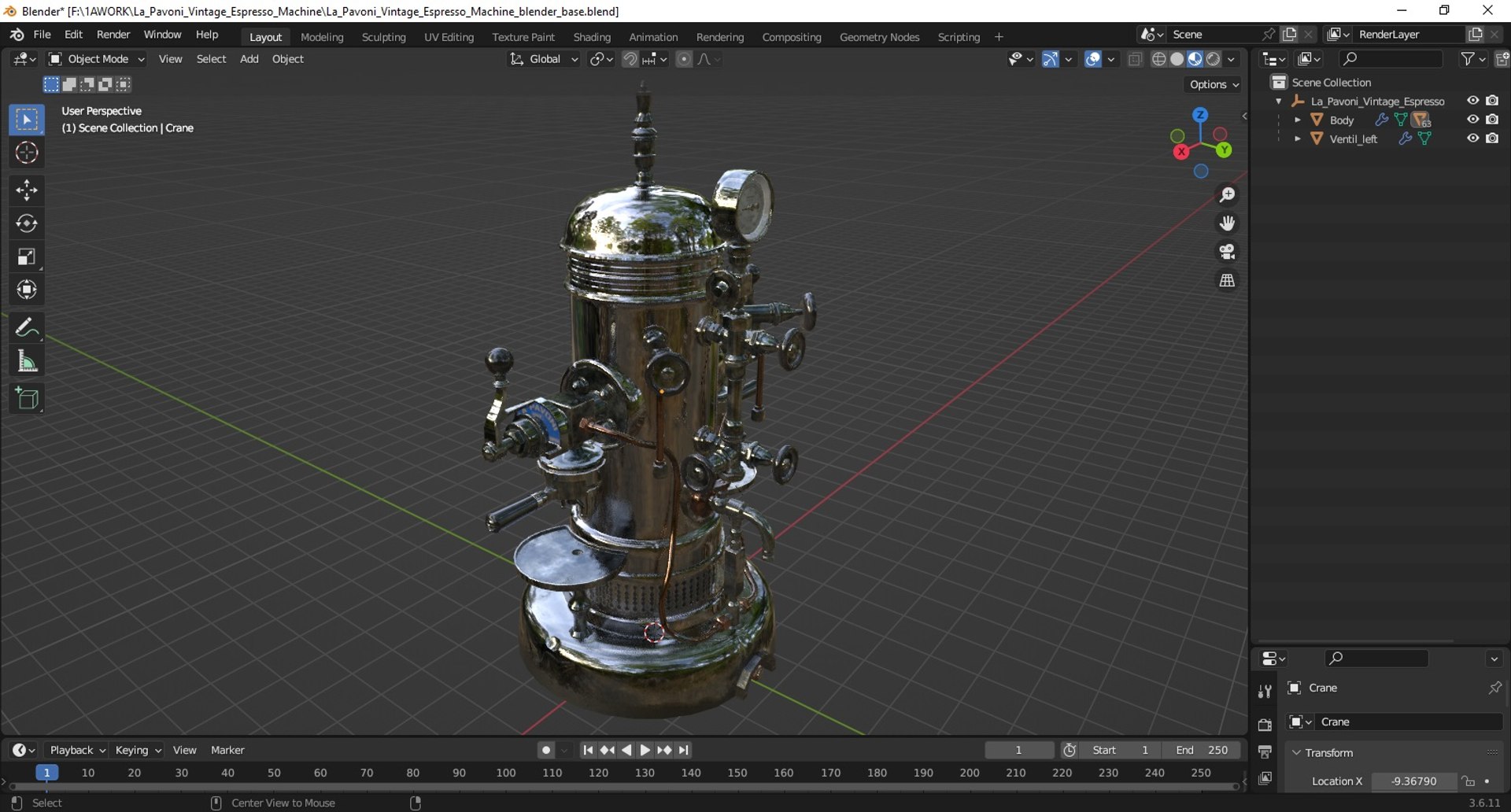This screenshot has height=812, width=1511.
Task: Select the Rotate tool
Action: point(27,223)
